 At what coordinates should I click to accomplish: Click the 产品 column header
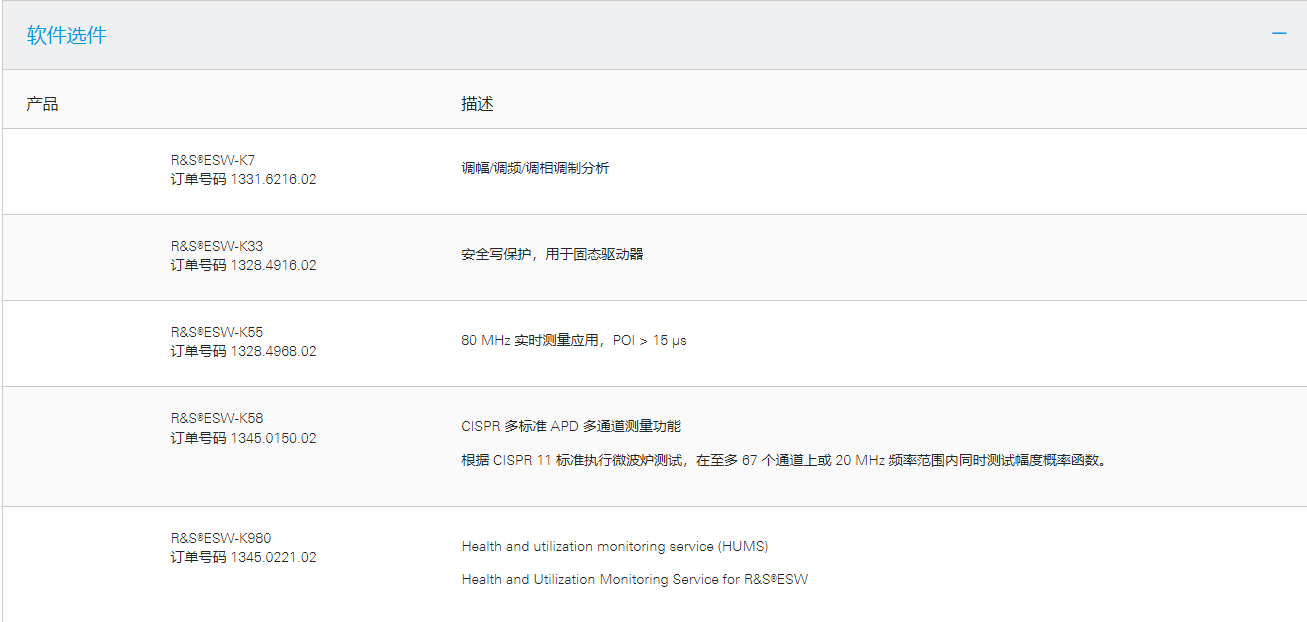(x=42, y=104)
